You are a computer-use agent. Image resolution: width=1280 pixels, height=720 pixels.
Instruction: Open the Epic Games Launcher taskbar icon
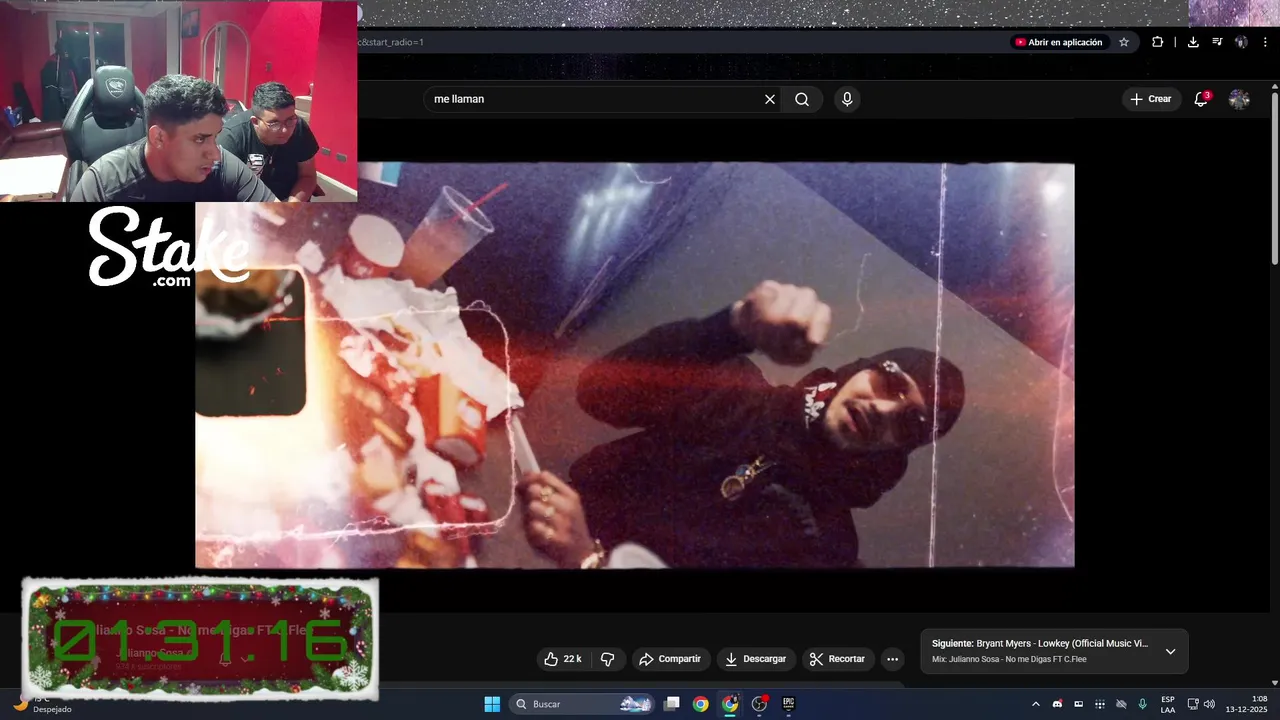click(788, 704)
